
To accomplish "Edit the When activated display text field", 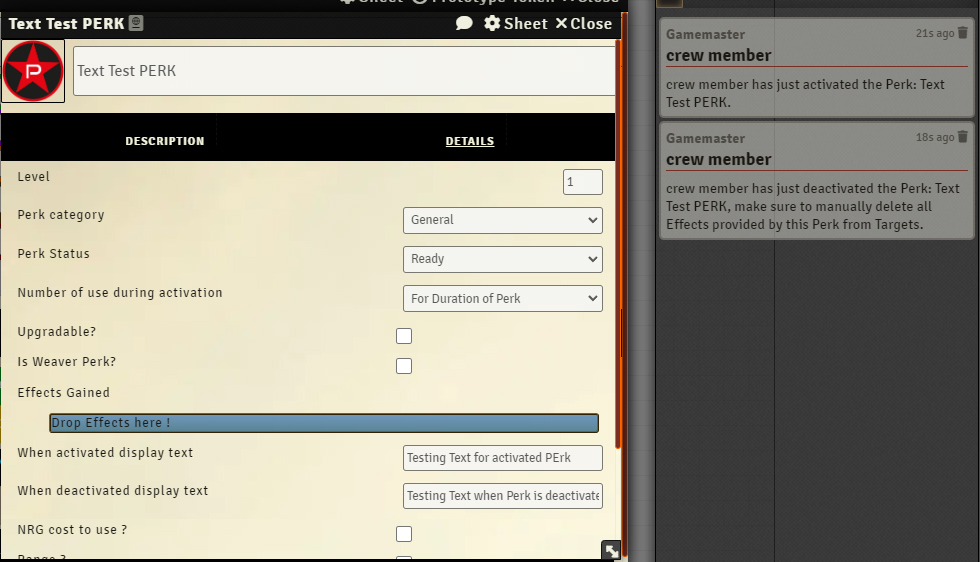I will click(502, 458).
